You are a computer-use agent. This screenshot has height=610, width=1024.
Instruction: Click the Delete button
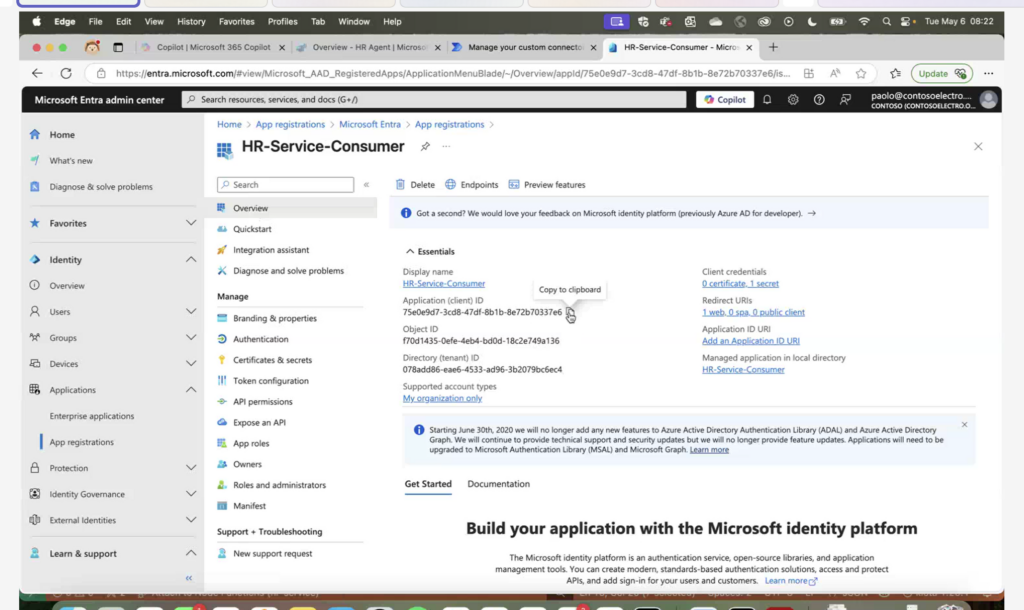tap(415, 185)
